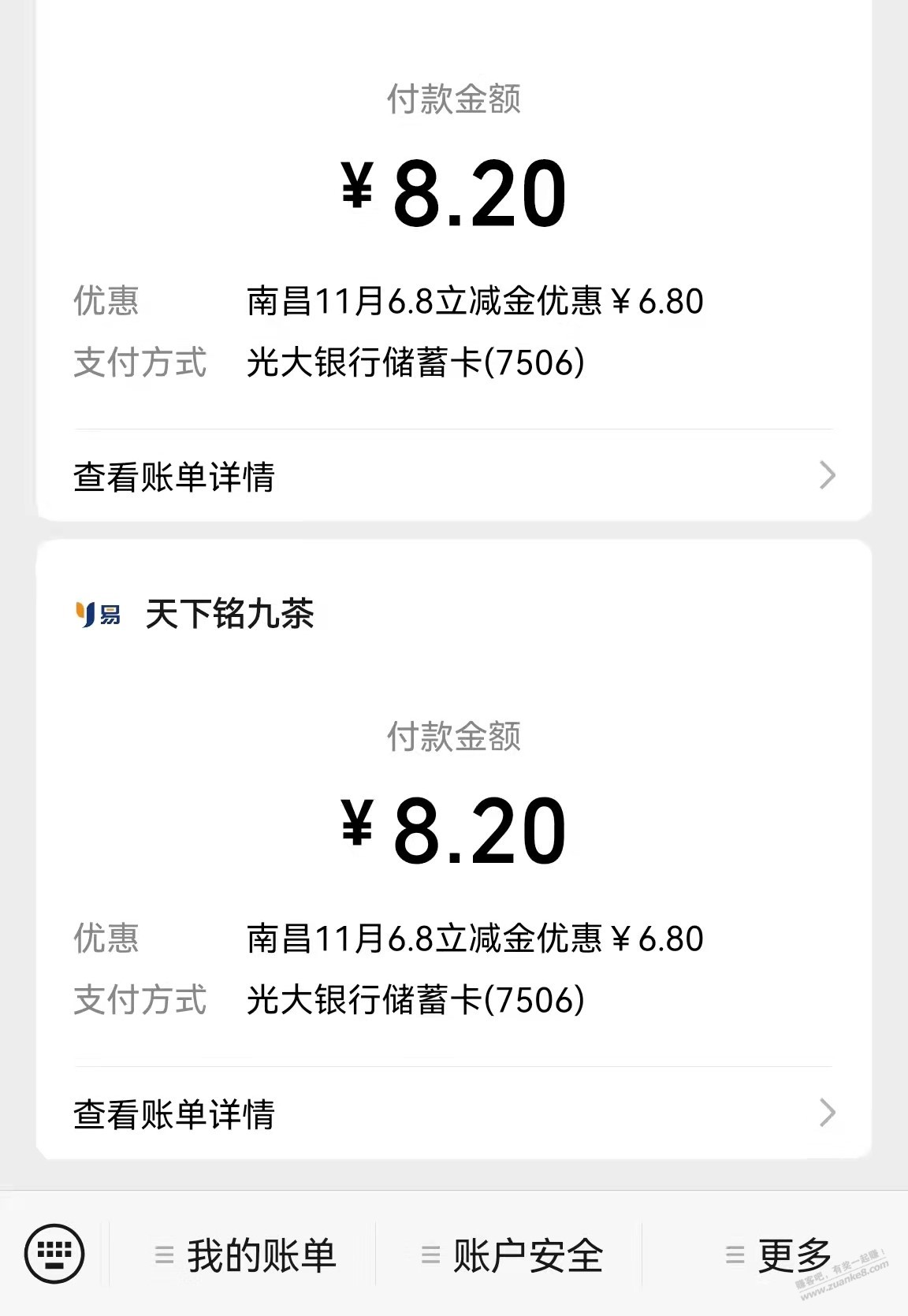908x1316 pixels.
Task: Tap the list icon beside 我的账单
Action: click(164, 1255)
